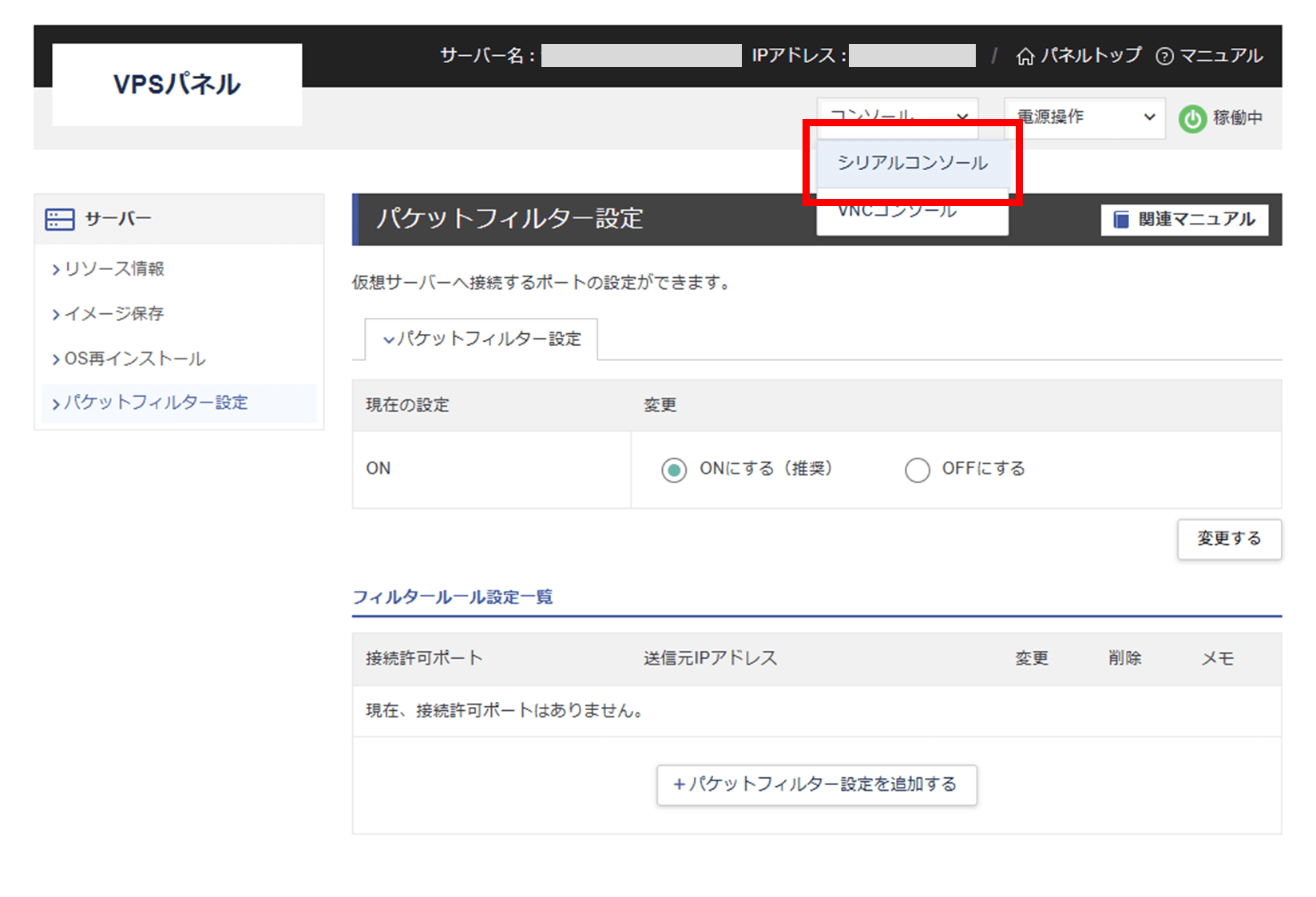Click the green power status icon
Screen dimensions: 1316x897
pyautogui.click(x=1192, y=118)
